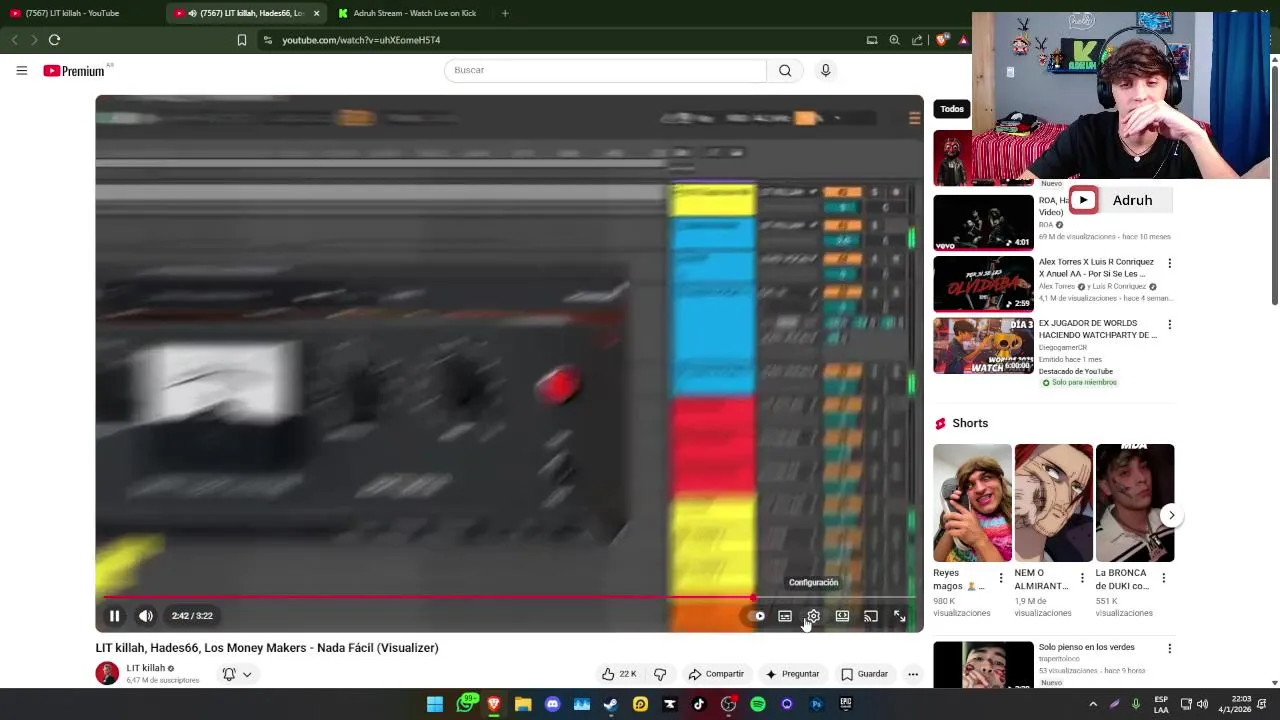Show hidden system tray icons
This screenshot has width=1280, height=720.
coord(1093,704)
